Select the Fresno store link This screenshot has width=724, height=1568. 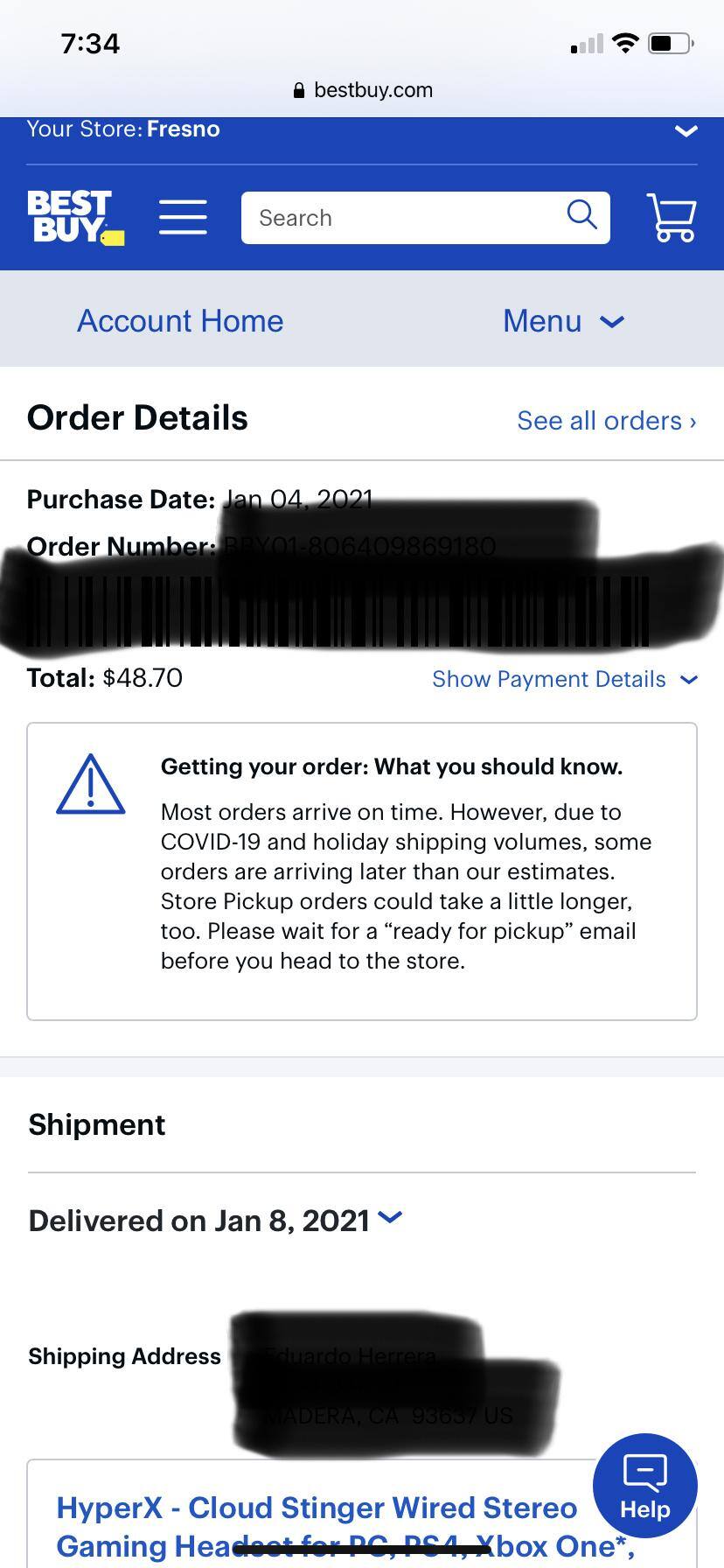point(182,129)
